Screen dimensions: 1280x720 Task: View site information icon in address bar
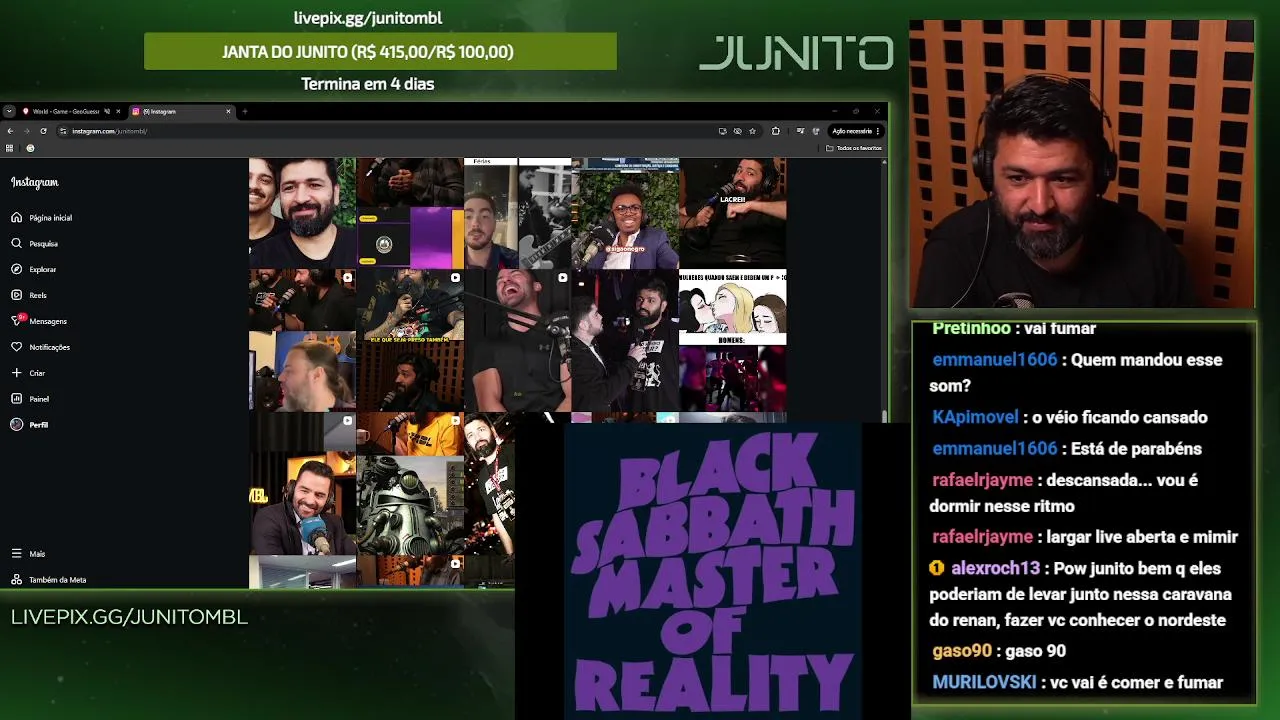coord(63,131)
